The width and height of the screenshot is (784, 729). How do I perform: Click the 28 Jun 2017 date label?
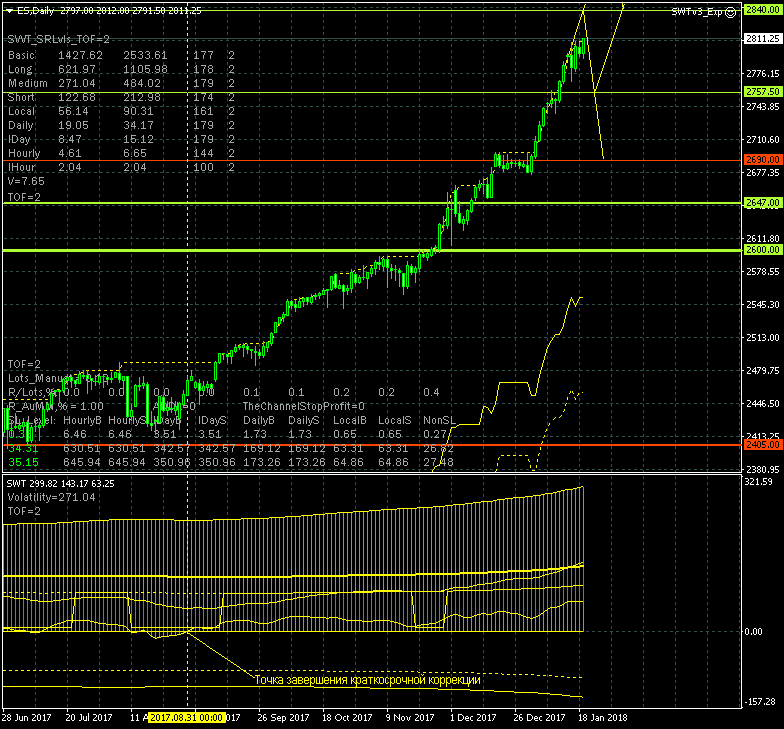tap(27, 717)
